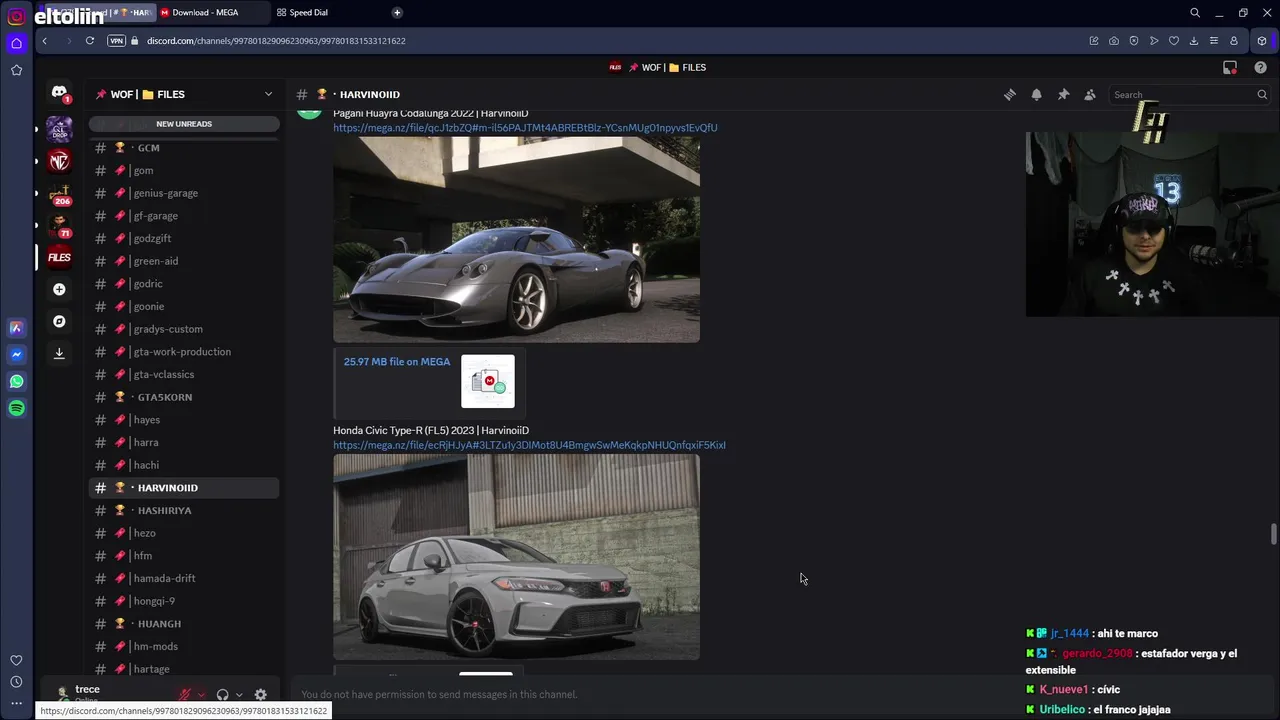Click the Discord inbox icon

1230,67
